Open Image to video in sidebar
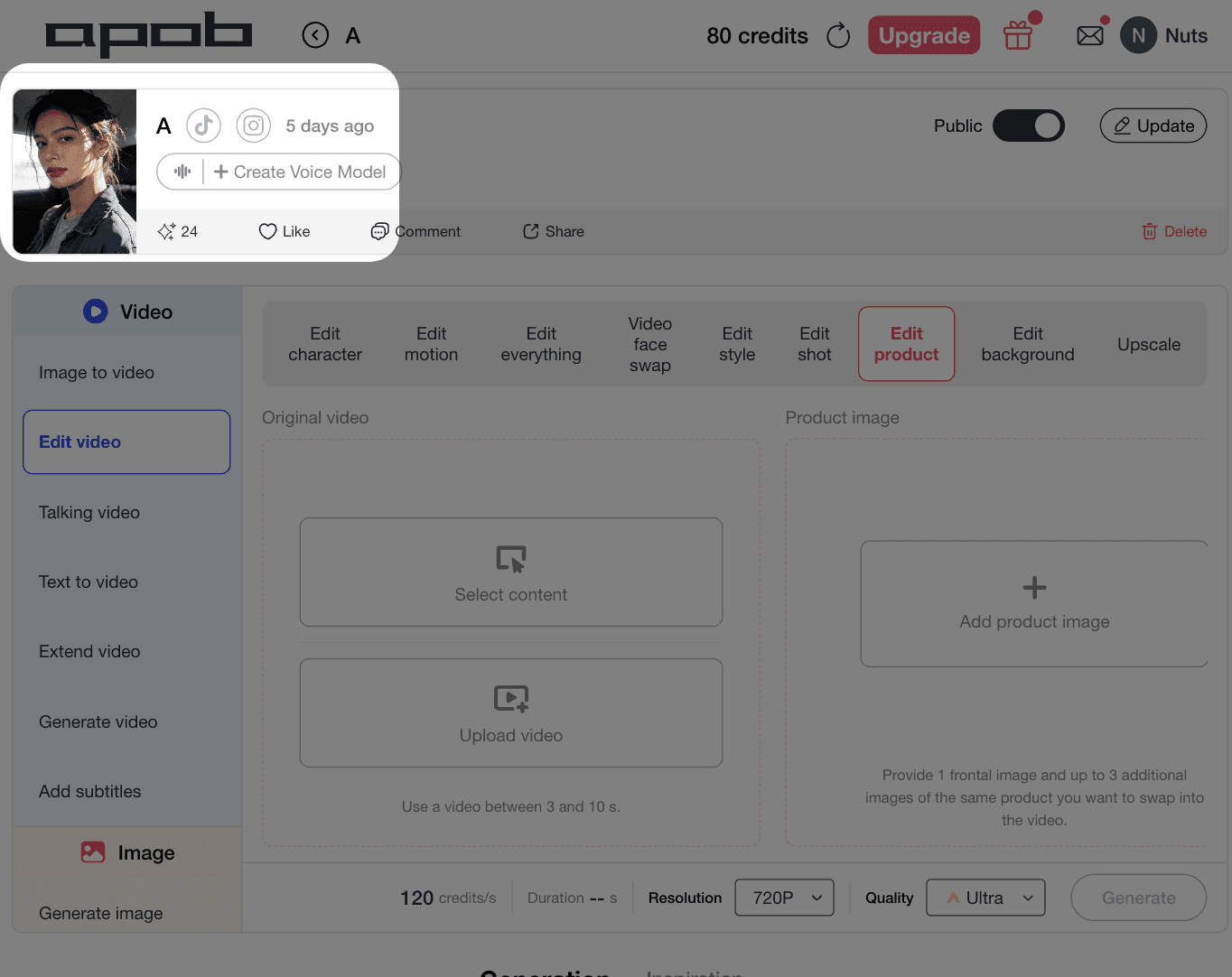 click(x=126, y=372)
